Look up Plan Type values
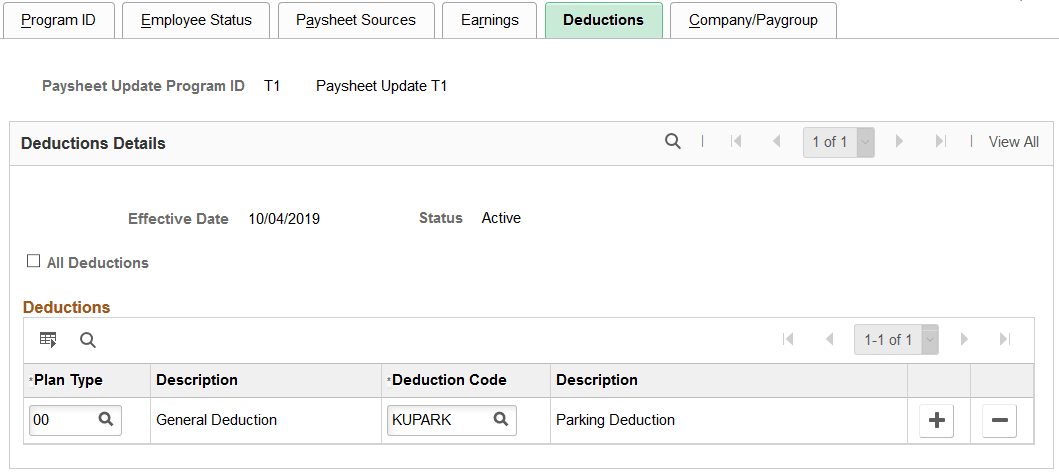Screen dimensions: 1059x473 click(106, 420)
